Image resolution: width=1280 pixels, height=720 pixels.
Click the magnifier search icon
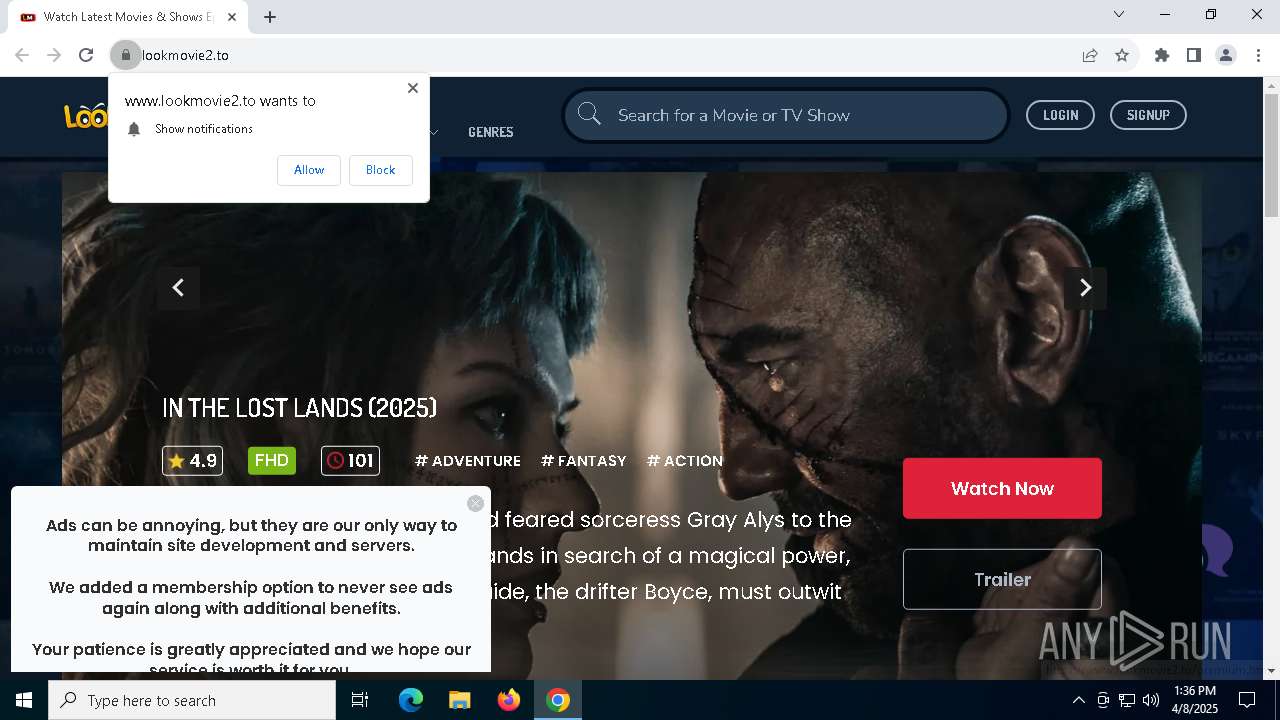tap(589, 115)
